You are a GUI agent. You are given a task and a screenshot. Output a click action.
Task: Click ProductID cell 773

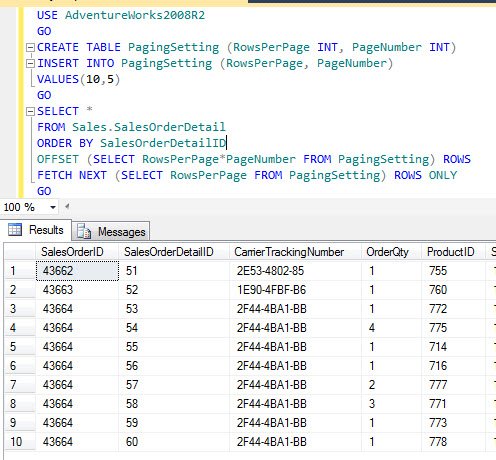(453, 423)
